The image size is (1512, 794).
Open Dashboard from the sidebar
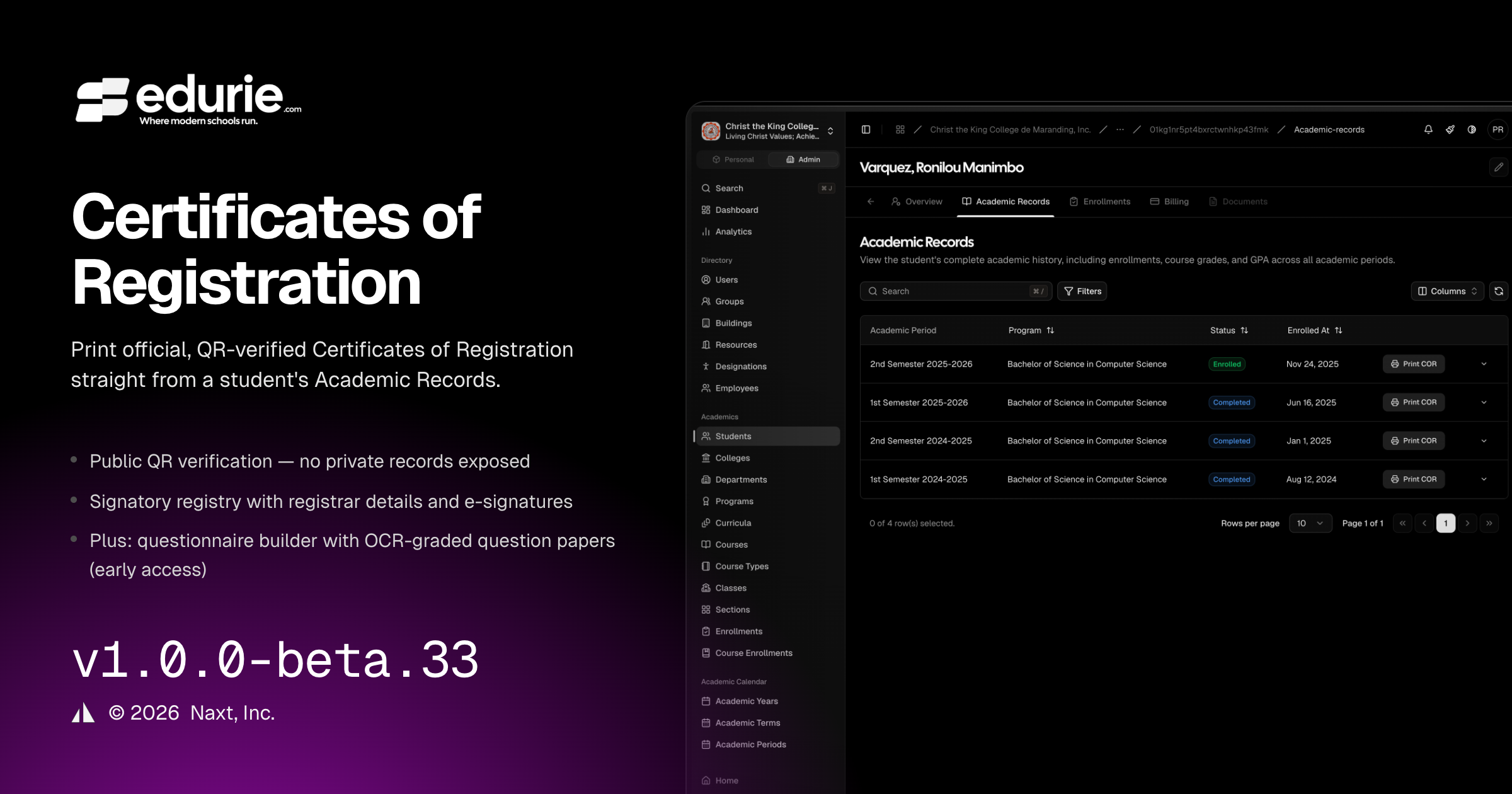pos(768,210)
